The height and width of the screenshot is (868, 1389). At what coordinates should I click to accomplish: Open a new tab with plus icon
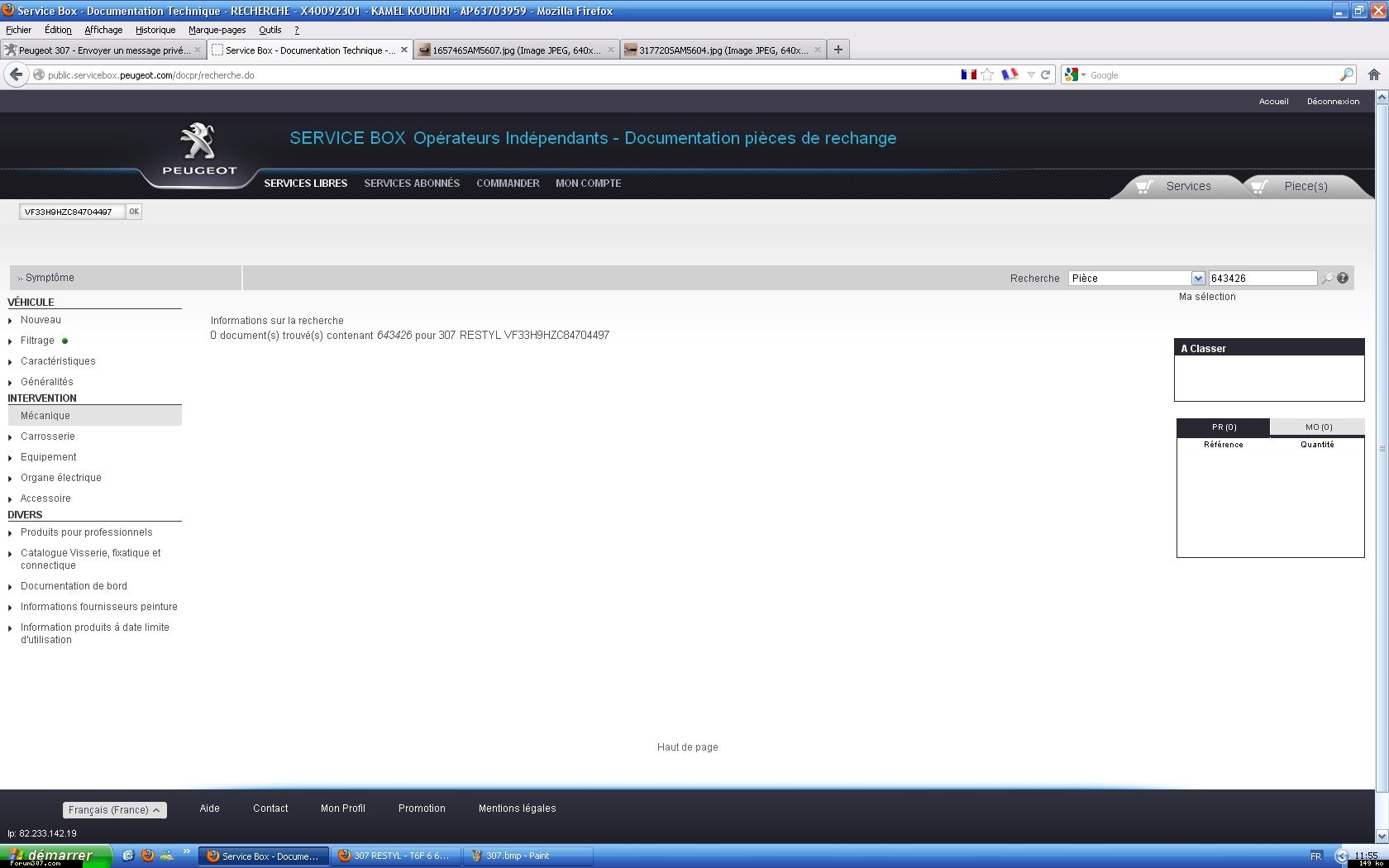pos(838,50)
